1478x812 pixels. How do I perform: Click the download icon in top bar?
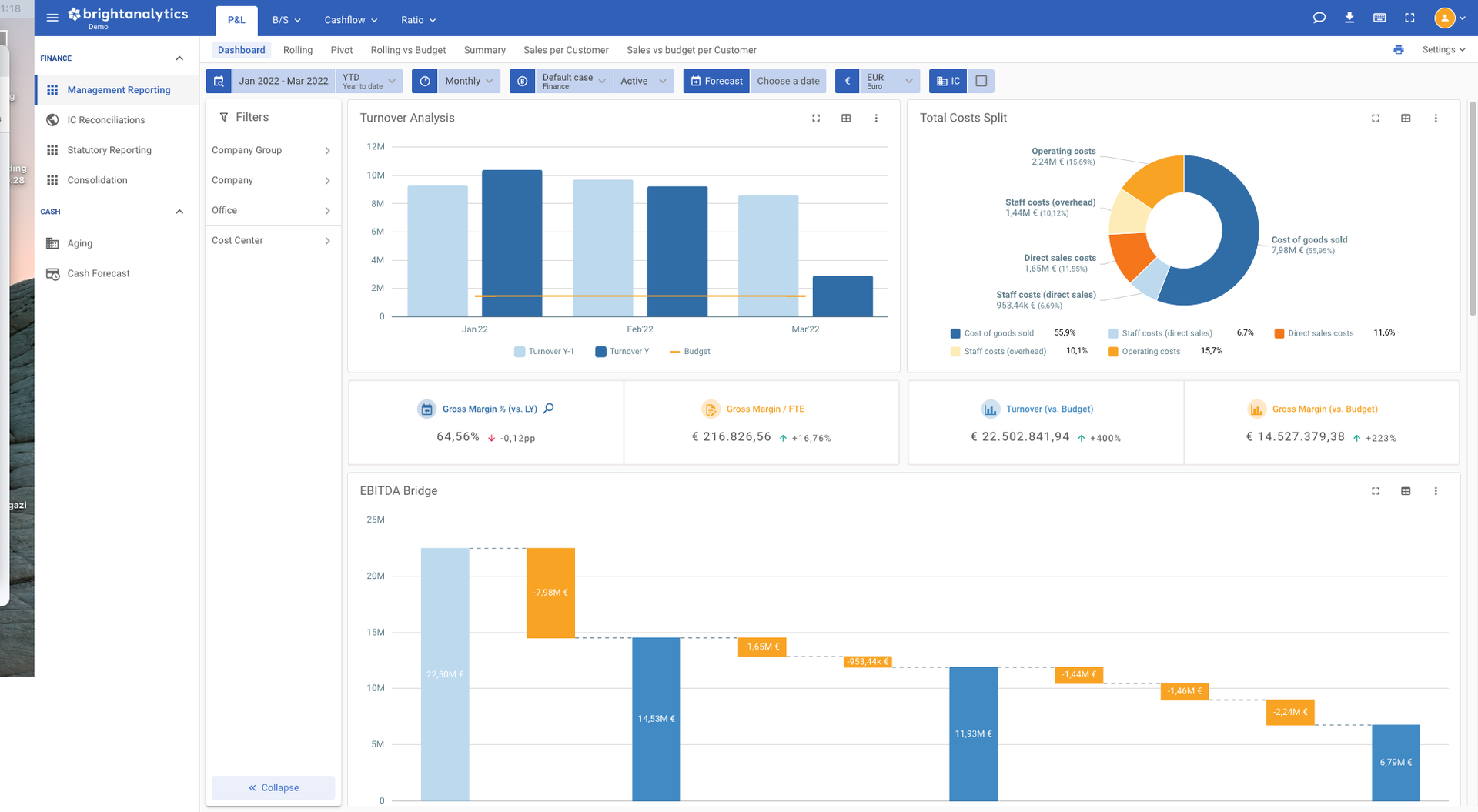tap(1349, 18)
